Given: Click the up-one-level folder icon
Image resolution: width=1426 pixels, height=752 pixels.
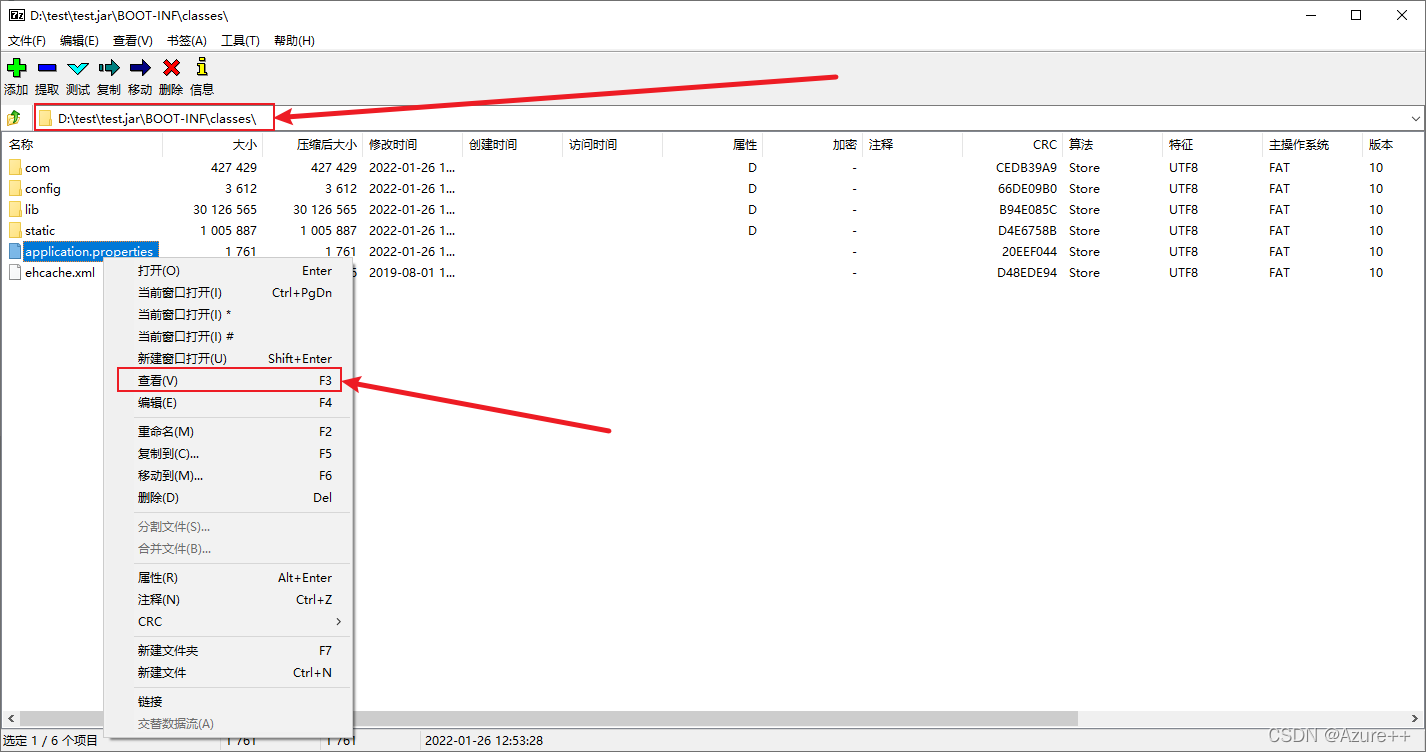Looking at the screenshot, I should coord(14,118).
